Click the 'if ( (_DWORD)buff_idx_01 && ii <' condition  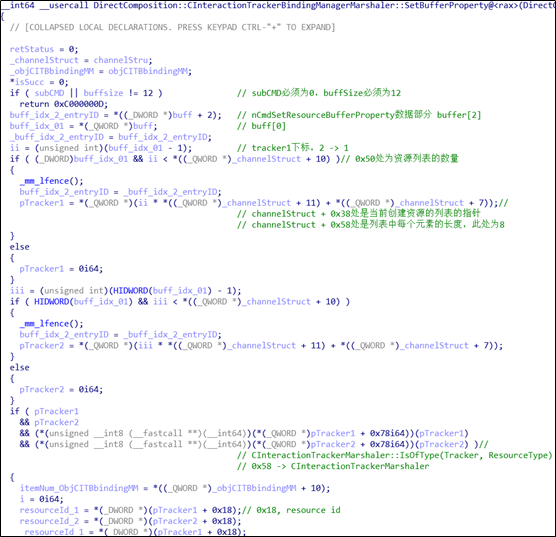(175, 159)
